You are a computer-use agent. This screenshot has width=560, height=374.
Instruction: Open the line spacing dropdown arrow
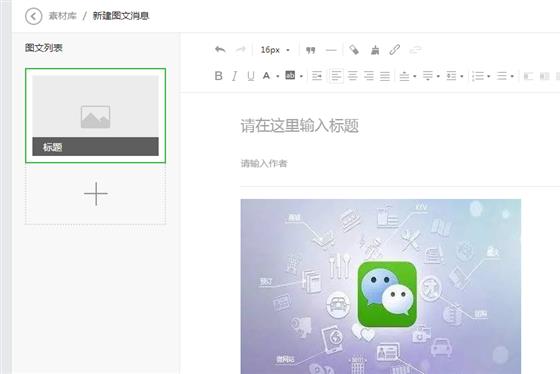tap(462, 76)
